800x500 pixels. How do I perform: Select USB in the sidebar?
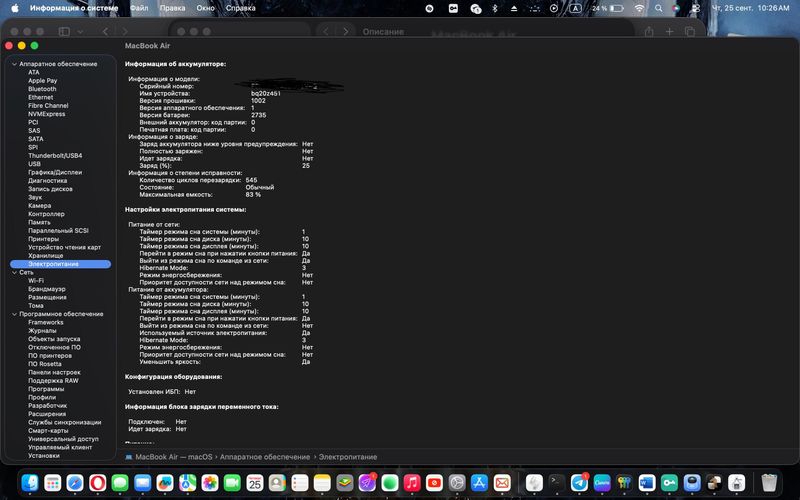tap(34, 164)
